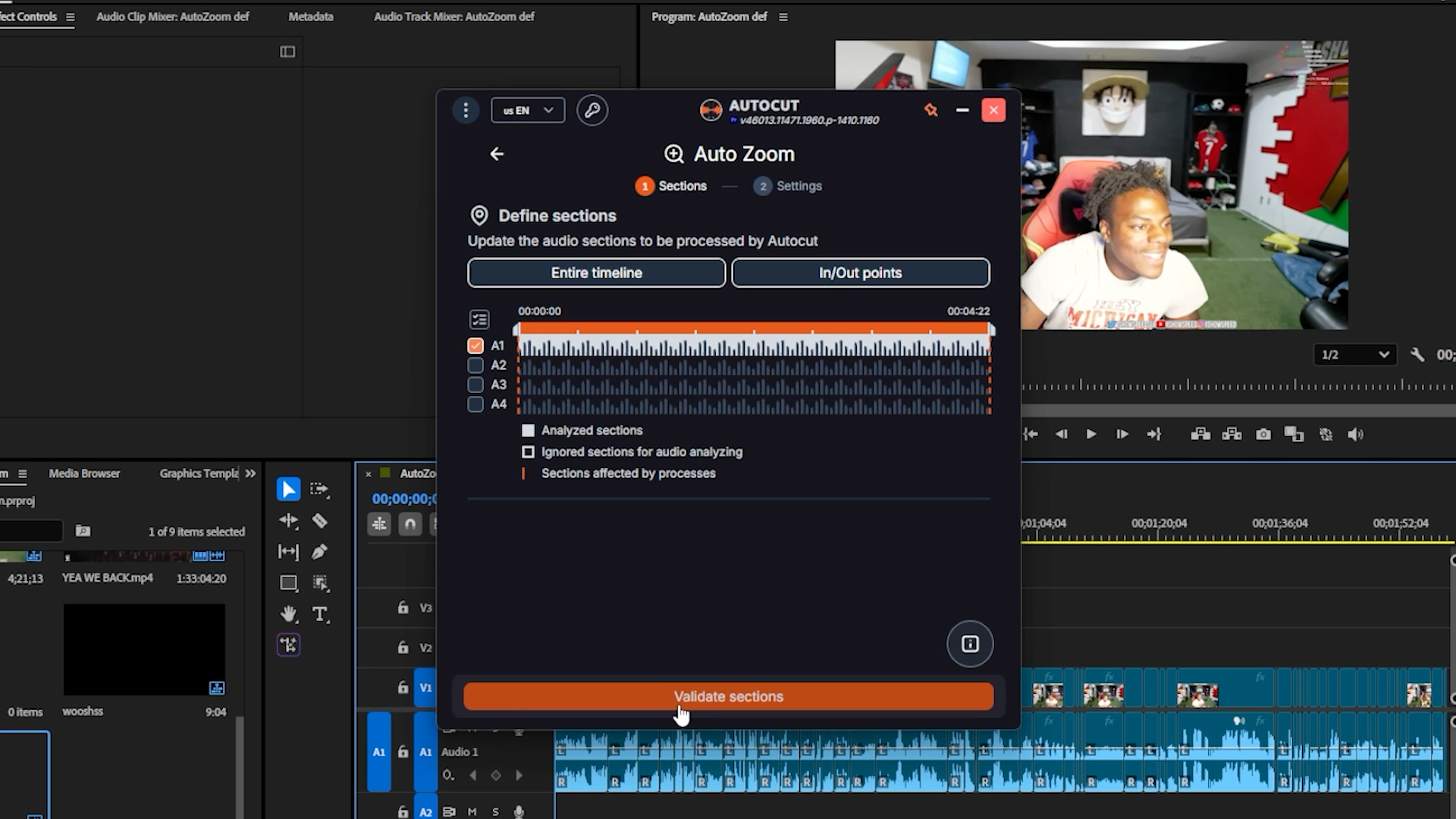Step back one frame in Program Monitor
Image resolution: width=1456 pixels, height=819 pixels.
coord(1061,435)
